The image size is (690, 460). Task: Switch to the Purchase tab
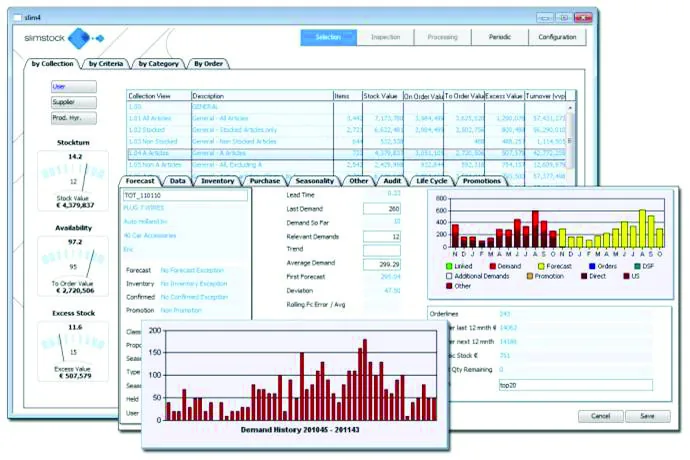point(265,181)
